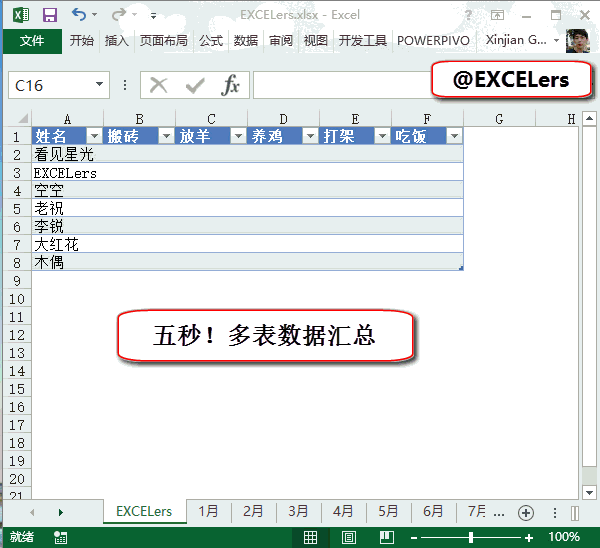600x548 pixels.
Task: Click the Insert Function fx icon
Action: [230, 85]
